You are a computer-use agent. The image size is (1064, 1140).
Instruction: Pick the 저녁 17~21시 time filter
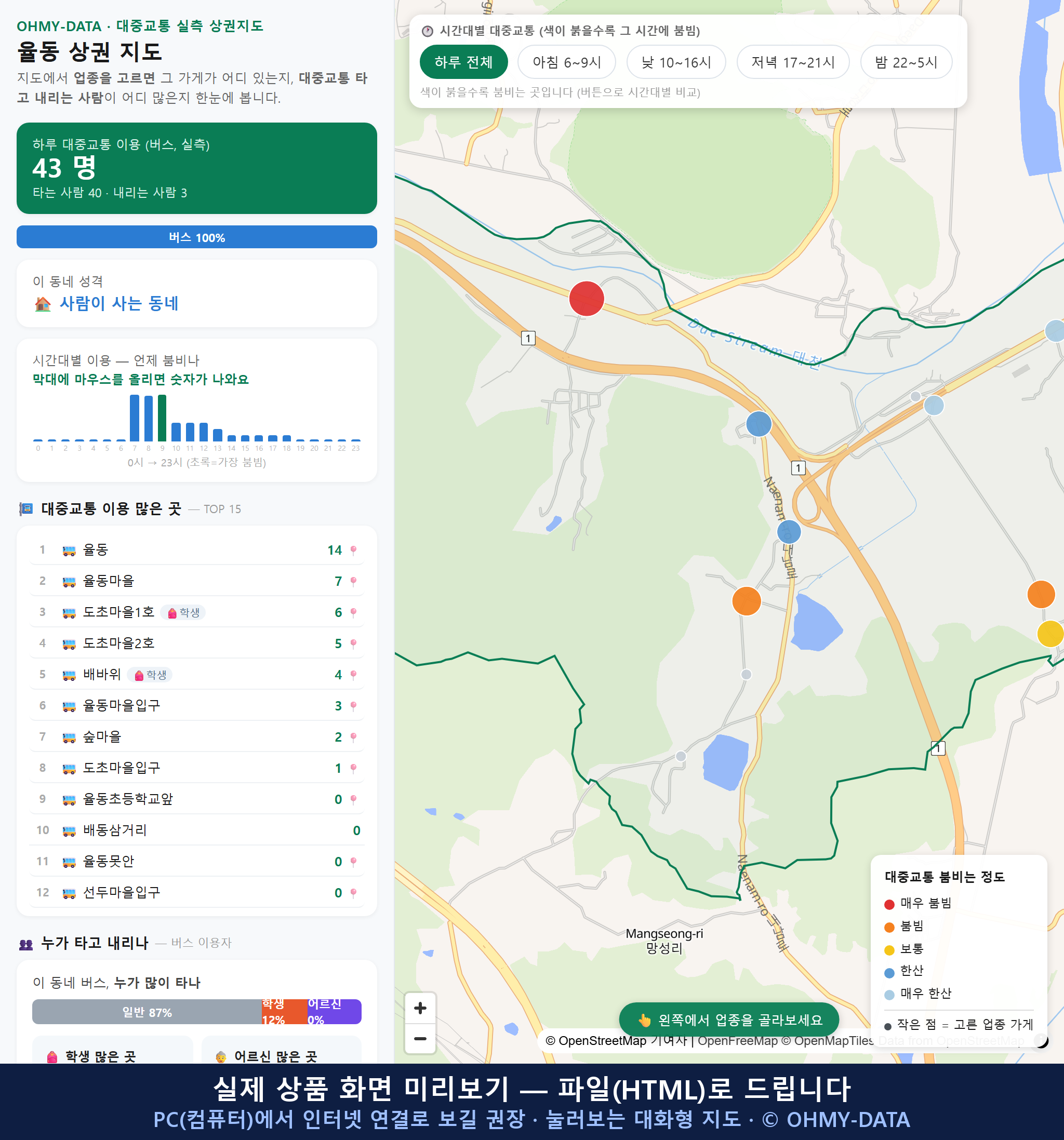tap(792, 62)
